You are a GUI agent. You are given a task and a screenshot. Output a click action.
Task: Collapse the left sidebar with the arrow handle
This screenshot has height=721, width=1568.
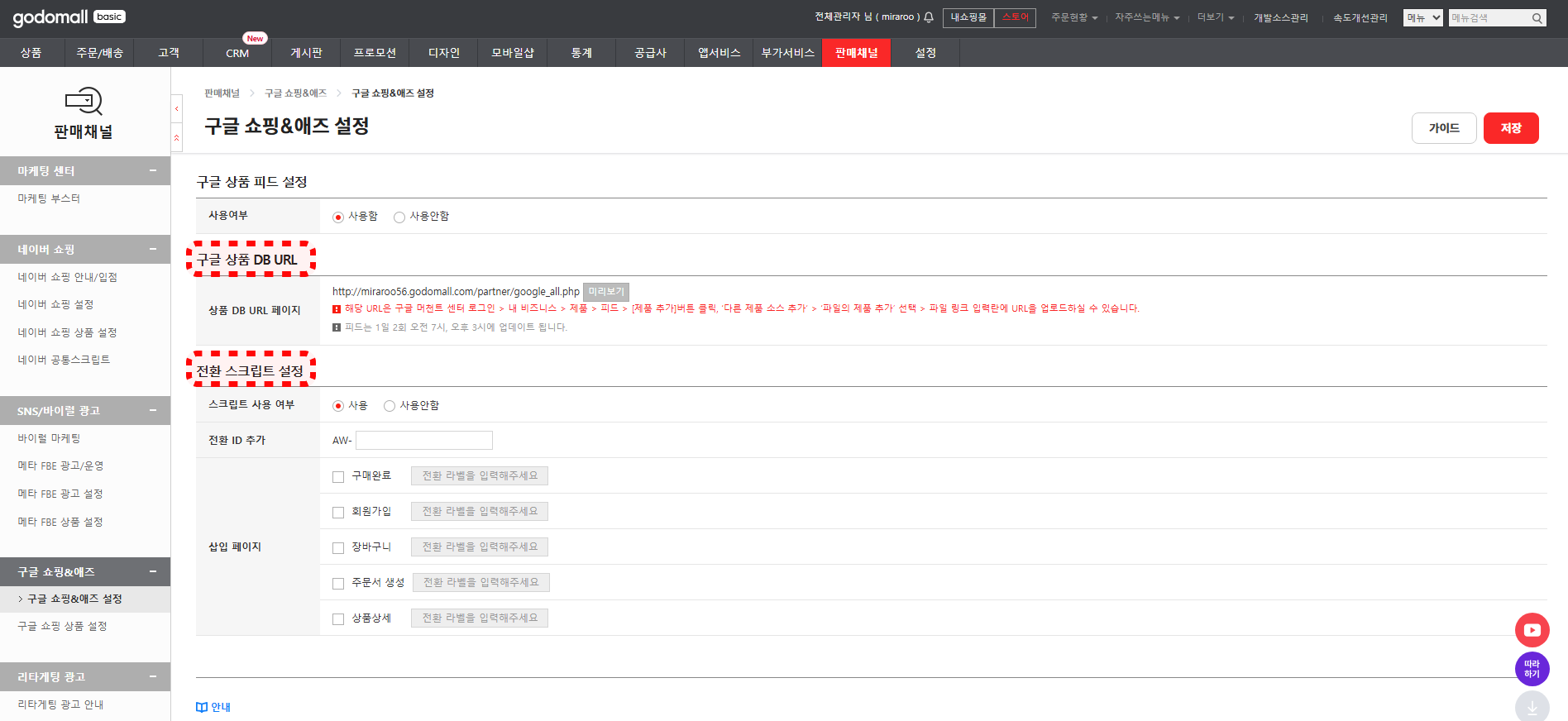click(x=177, y=109)
